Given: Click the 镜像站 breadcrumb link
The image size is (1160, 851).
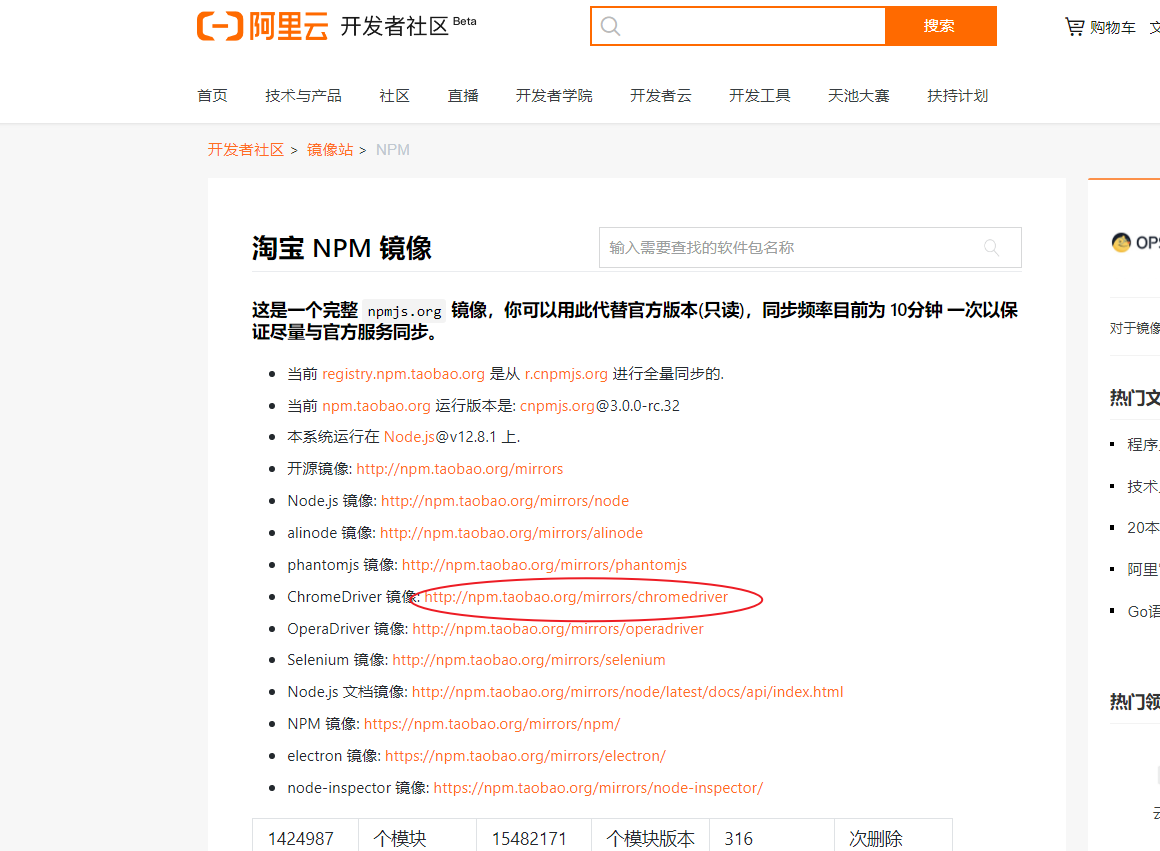Looking at the screenshot, I should tap(330, 149).
